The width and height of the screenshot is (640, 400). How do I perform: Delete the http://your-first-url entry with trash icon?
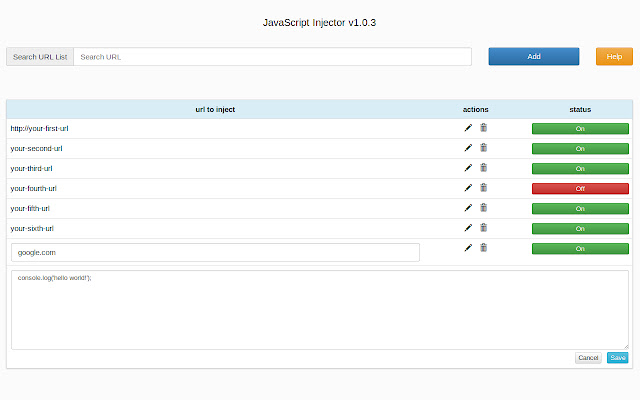point(483,128)
